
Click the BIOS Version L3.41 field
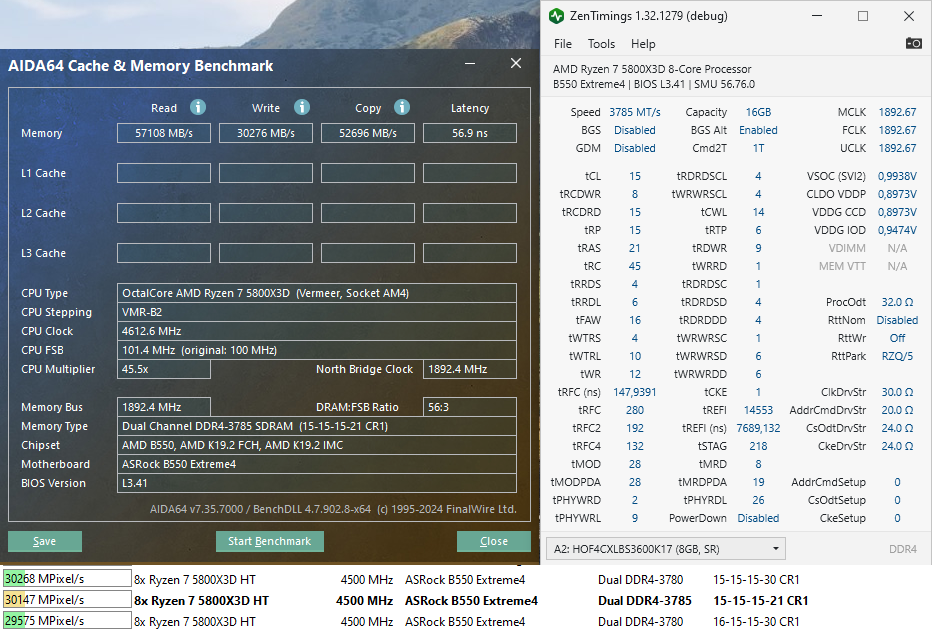point(316,483)
